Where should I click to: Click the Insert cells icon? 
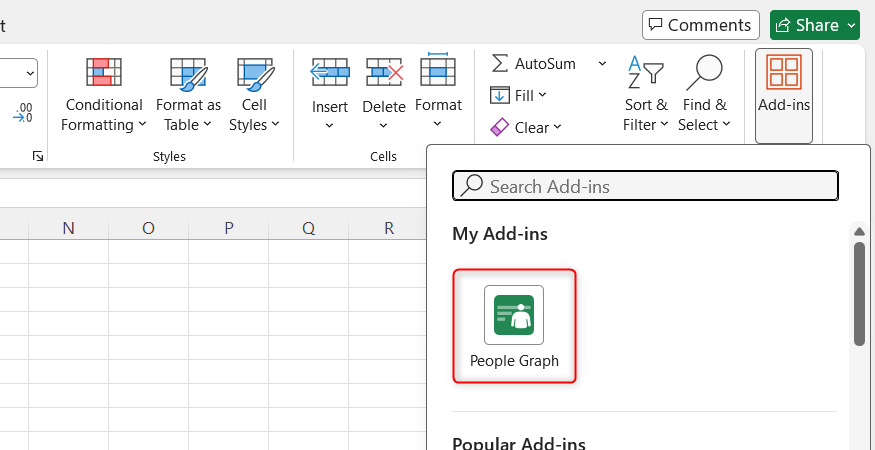[330, 72]
